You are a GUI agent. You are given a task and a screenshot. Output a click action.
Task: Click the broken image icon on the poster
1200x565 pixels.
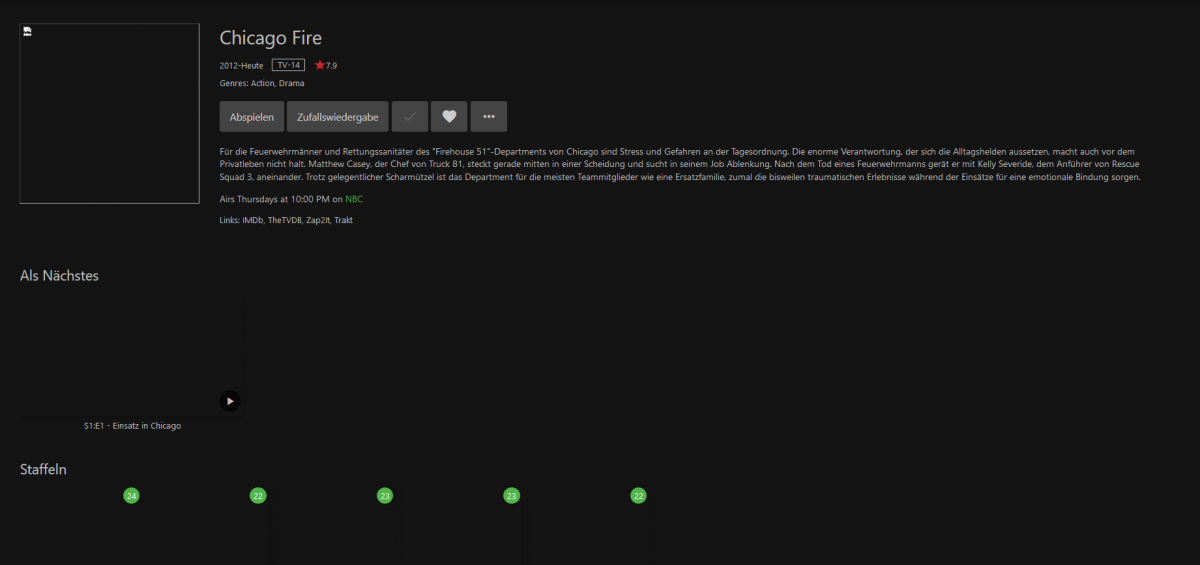click(28, 33)
